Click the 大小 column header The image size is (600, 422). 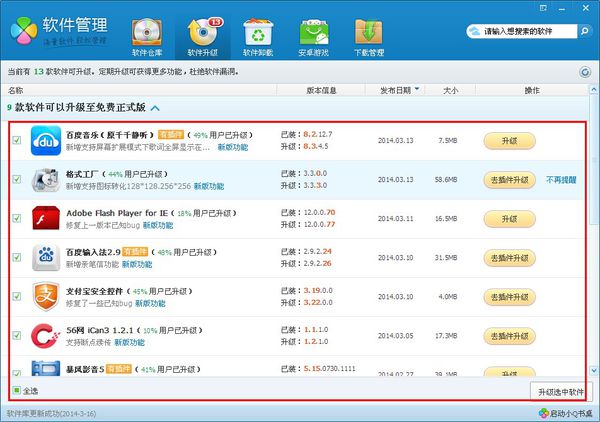pyautogui.click(x=450, y=90)
